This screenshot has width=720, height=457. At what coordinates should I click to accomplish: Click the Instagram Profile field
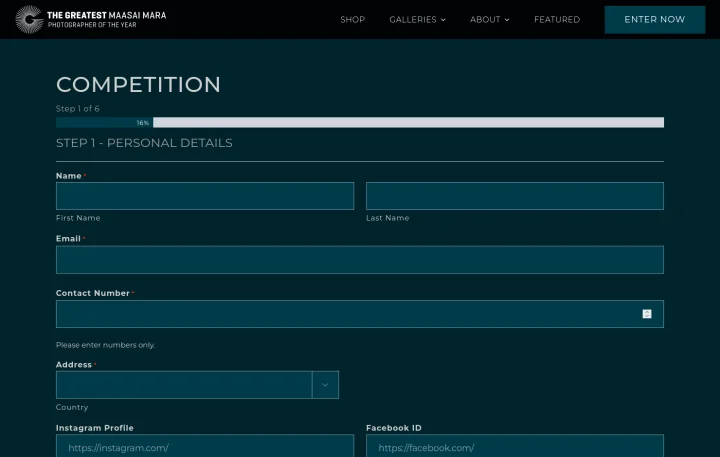click(205, 446)
